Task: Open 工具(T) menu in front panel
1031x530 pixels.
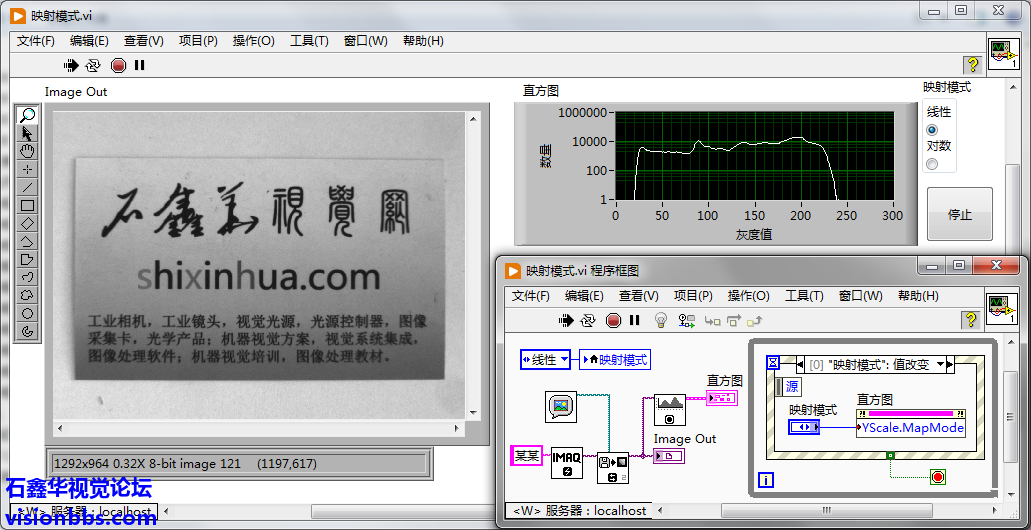Action: pyautogui.click(x=309, y=41)
